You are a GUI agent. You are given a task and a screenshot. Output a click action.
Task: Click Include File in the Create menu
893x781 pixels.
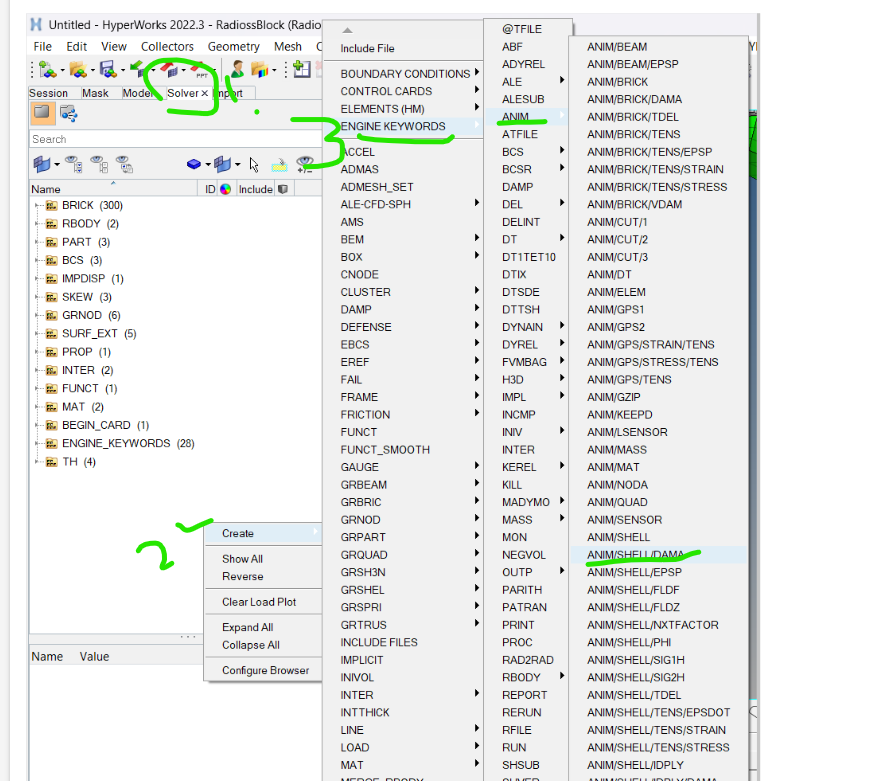403,48
